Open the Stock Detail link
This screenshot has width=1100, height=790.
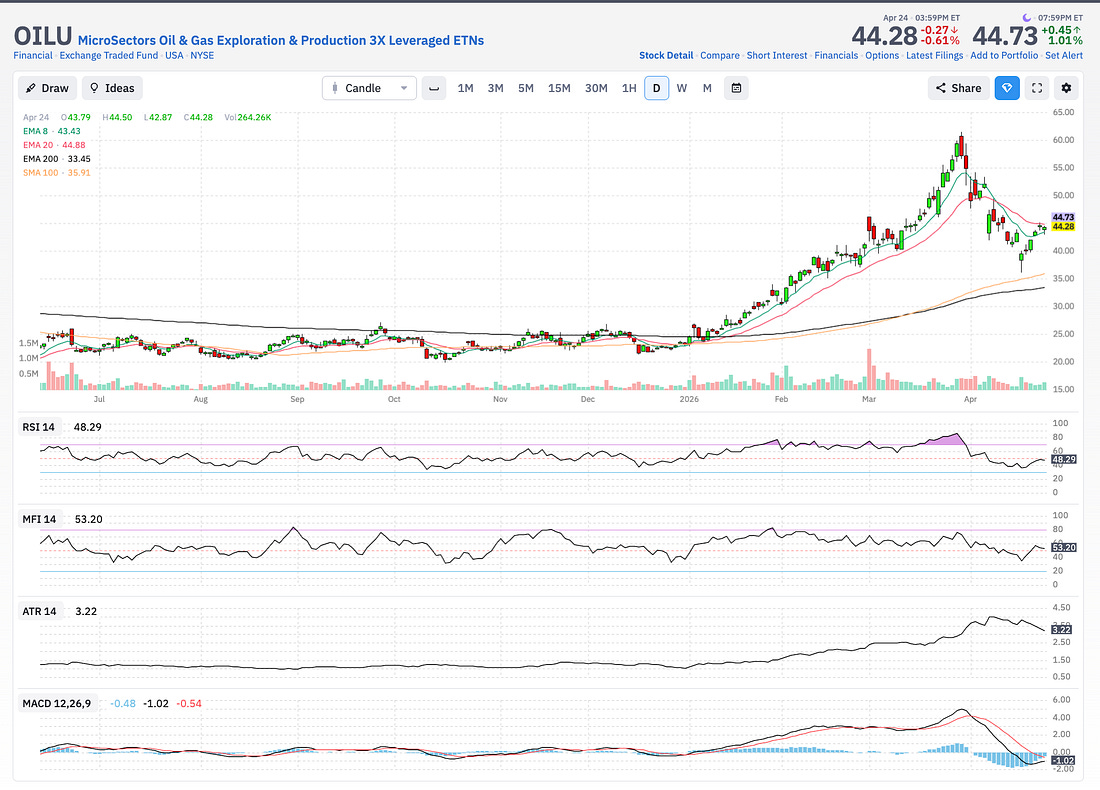click(x=666, y=55)
